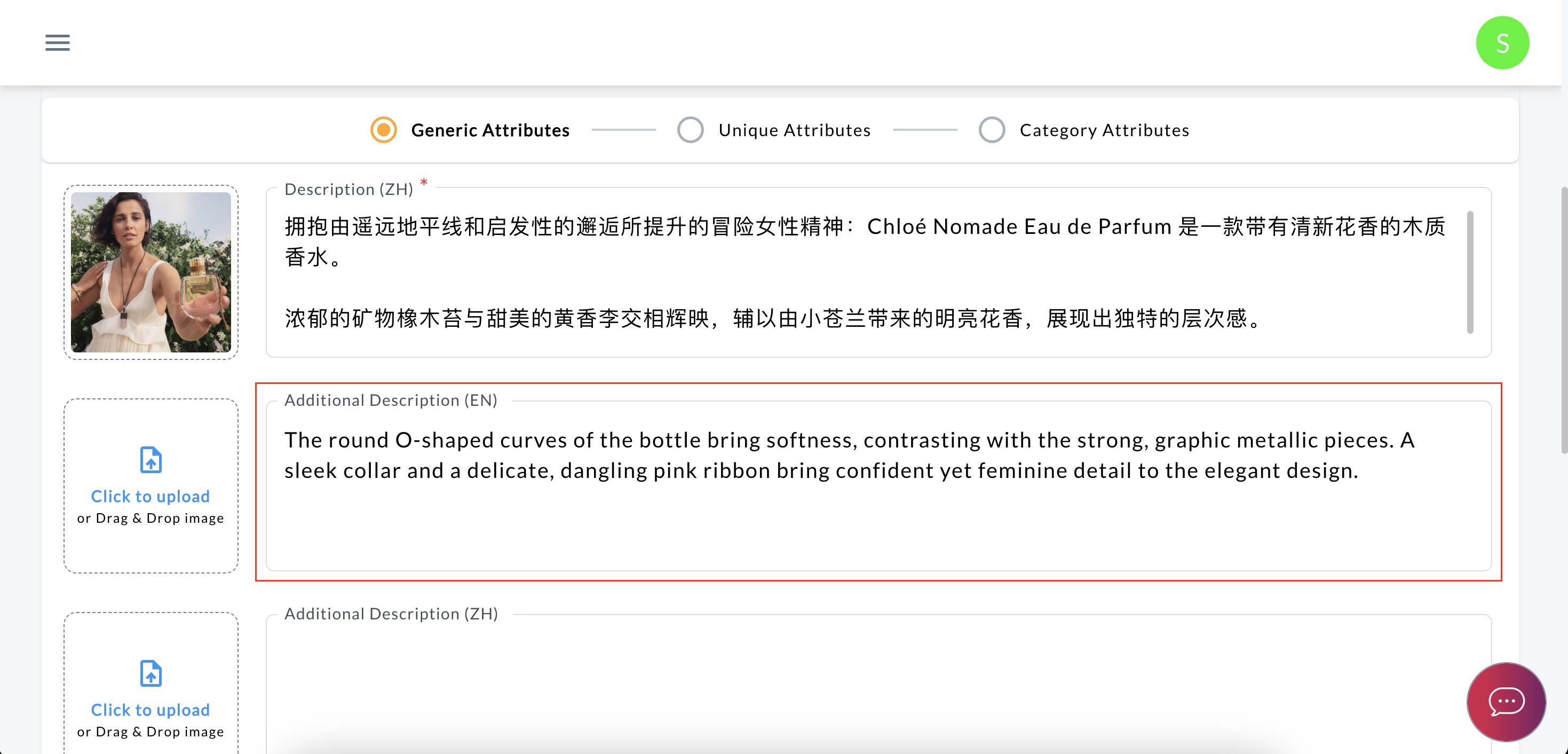Click "Click to upload" next to Additional ZH description
This screenshot has height=754, width=1568.
(x=151, y=710)
